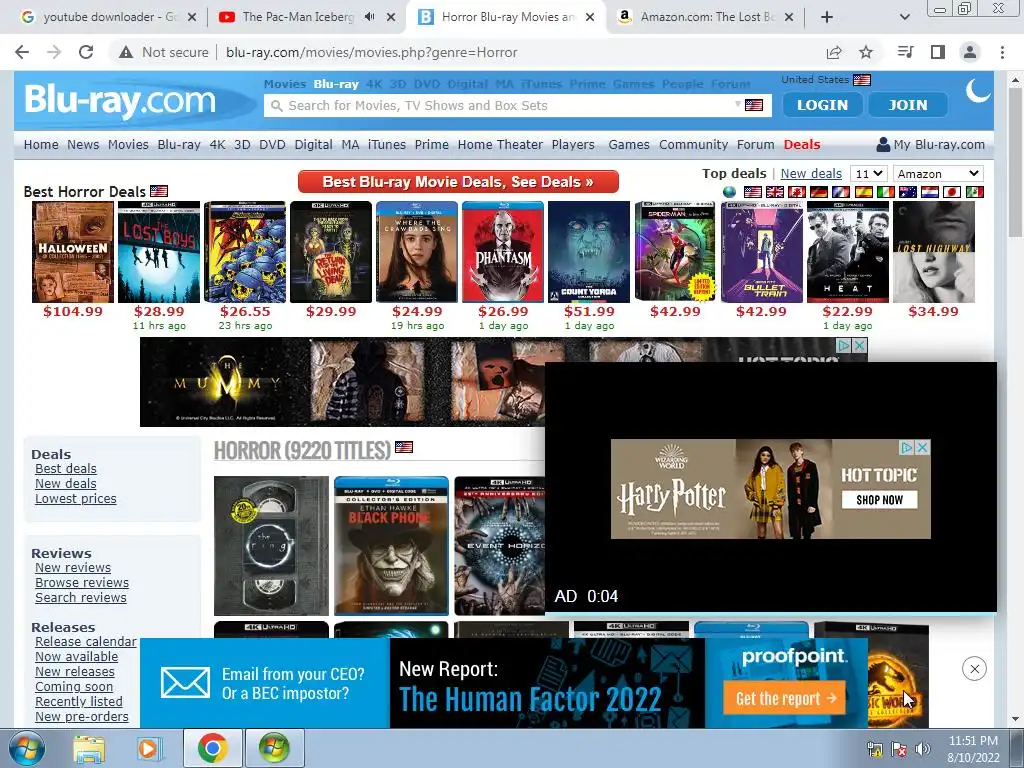Open the Lost Boys deal cover

point(159,252)
